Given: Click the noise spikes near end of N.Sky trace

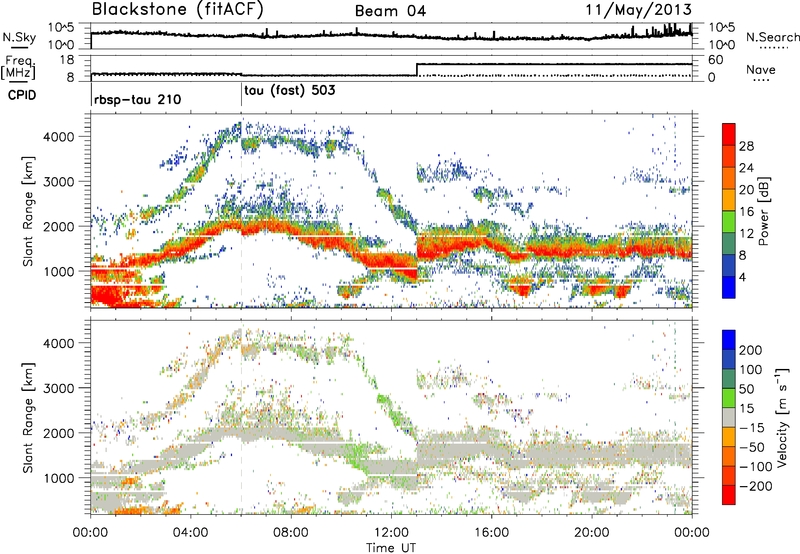Looking at the screenshot, I should coord(670,29).
